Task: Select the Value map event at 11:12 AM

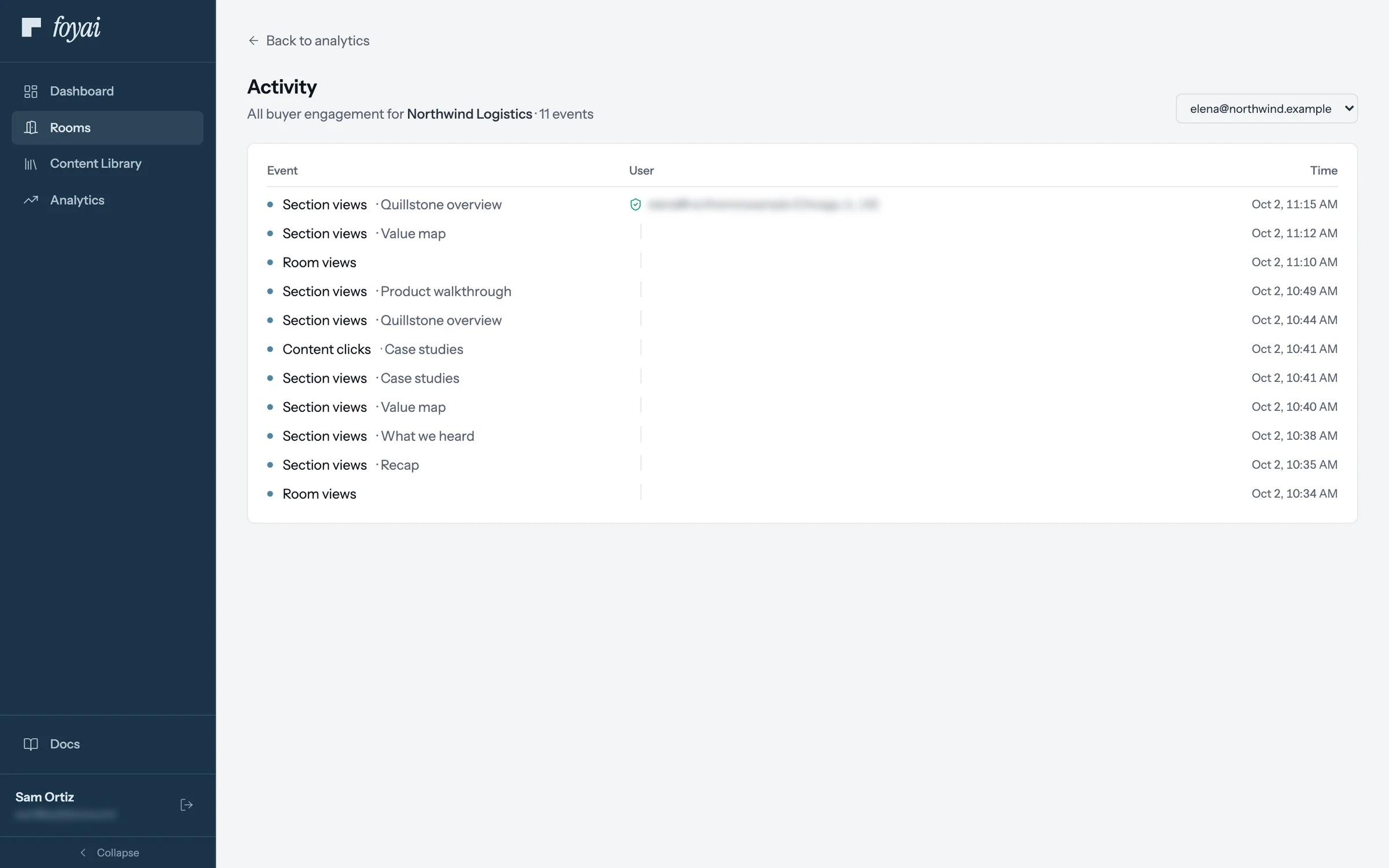Action: (802, 233)
